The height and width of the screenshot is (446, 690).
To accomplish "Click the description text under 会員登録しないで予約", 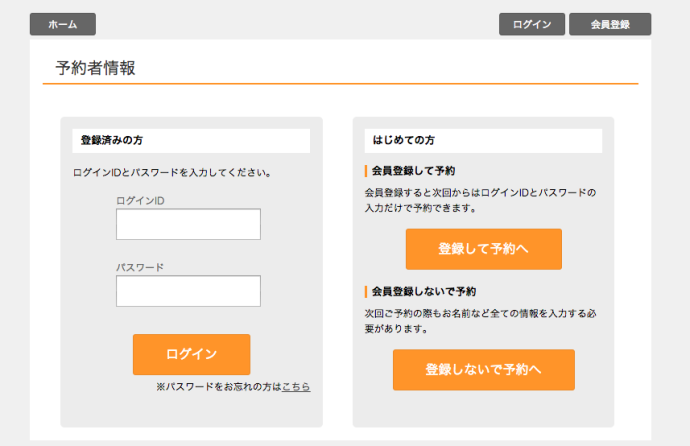I will (480, 320).
